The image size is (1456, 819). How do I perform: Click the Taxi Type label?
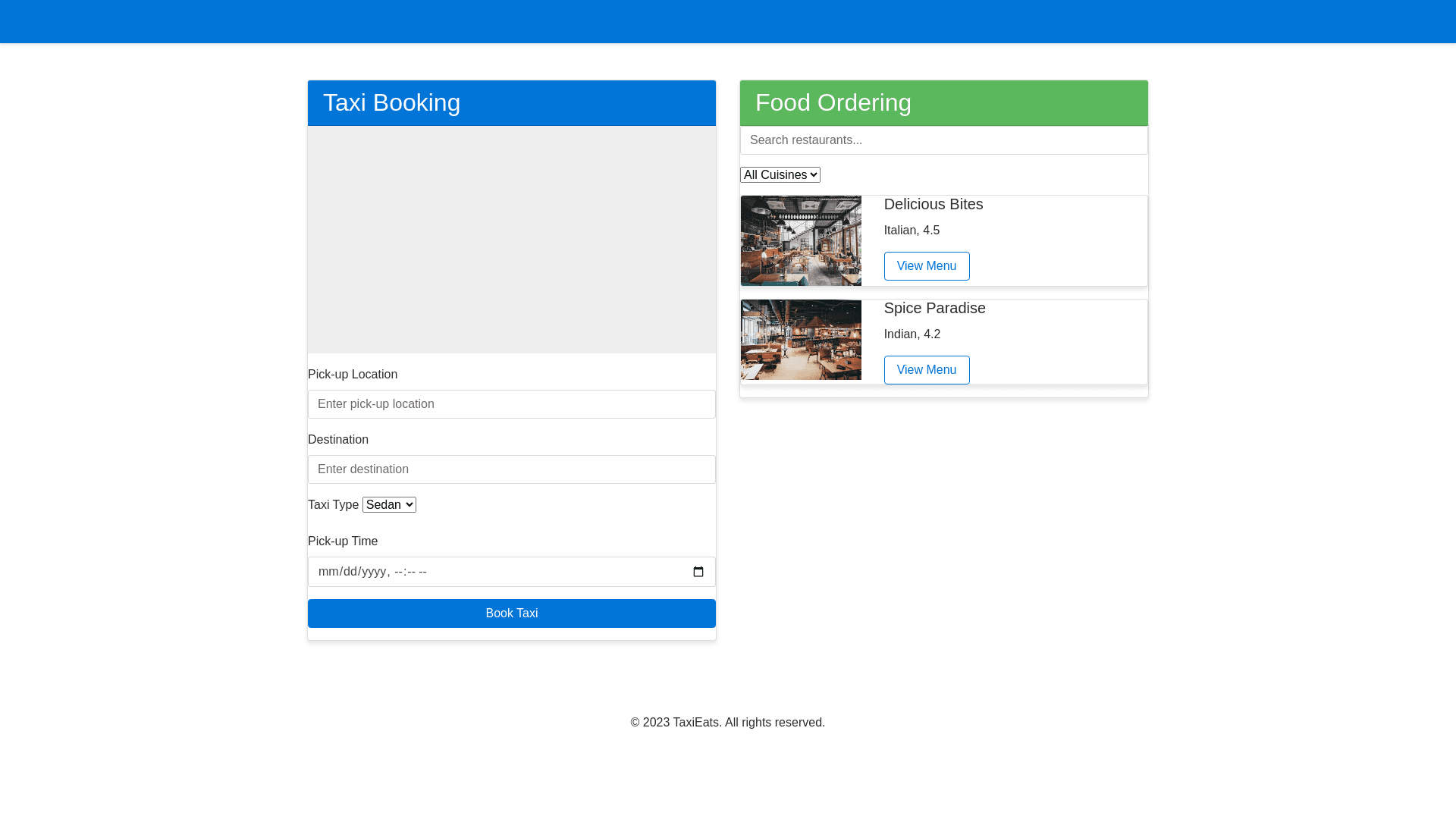click(333, 505)
